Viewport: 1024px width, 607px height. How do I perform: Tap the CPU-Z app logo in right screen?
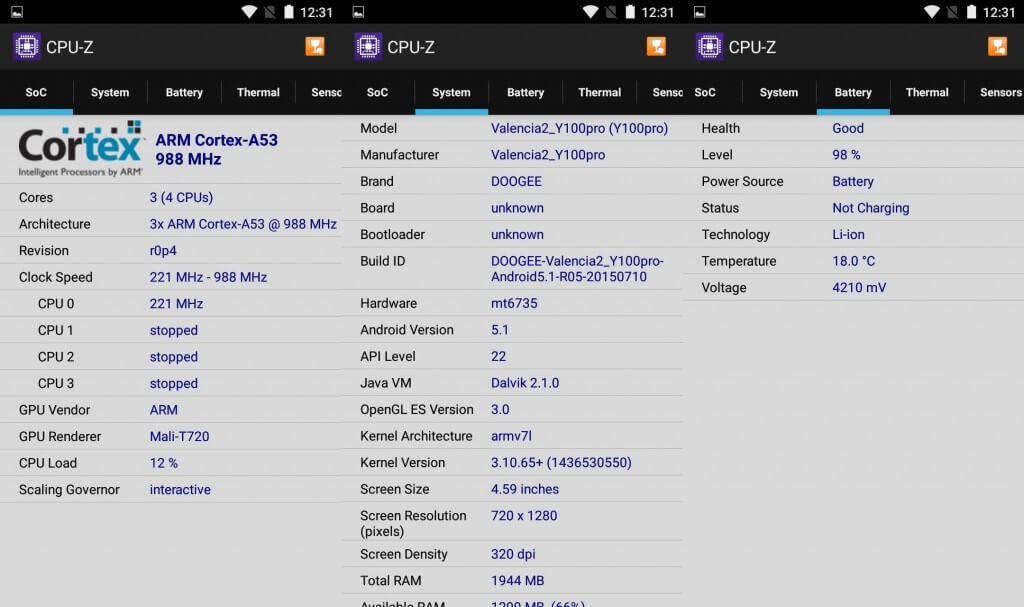pyautogui.click(x=709, y=46)
